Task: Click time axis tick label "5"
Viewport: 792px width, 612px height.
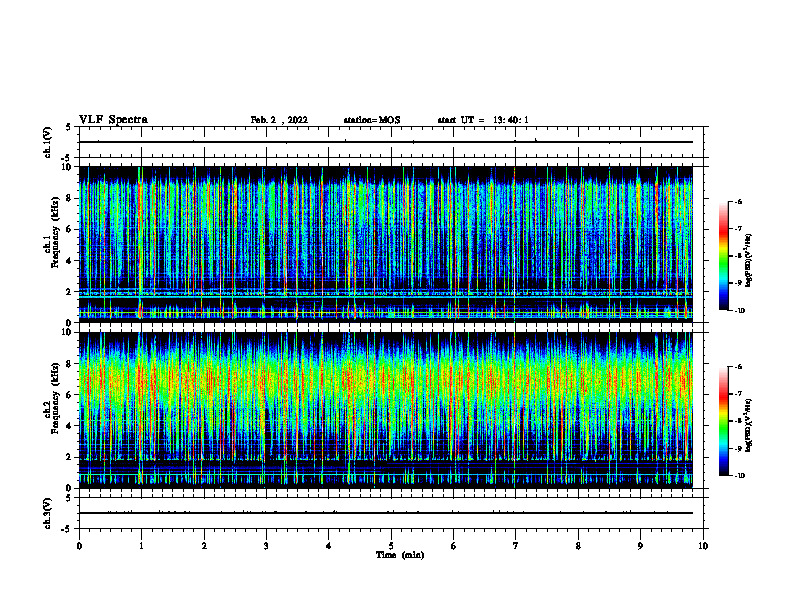Action: (x=391, y=546)
